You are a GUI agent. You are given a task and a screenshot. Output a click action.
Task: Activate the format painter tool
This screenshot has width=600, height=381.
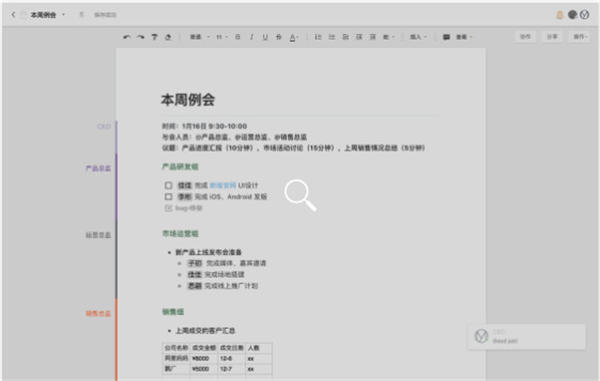pyautogui.click(x=154, y=37)
